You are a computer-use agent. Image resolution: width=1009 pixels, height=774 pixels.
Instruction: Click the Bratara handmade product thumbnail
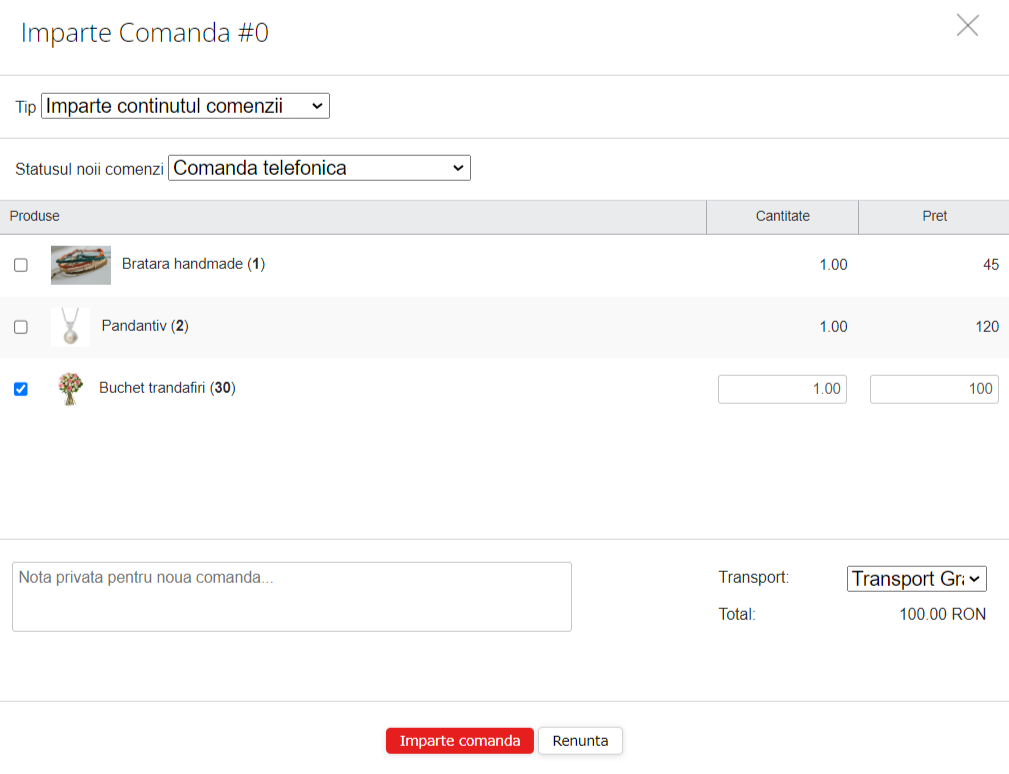[x=80, y=265]
